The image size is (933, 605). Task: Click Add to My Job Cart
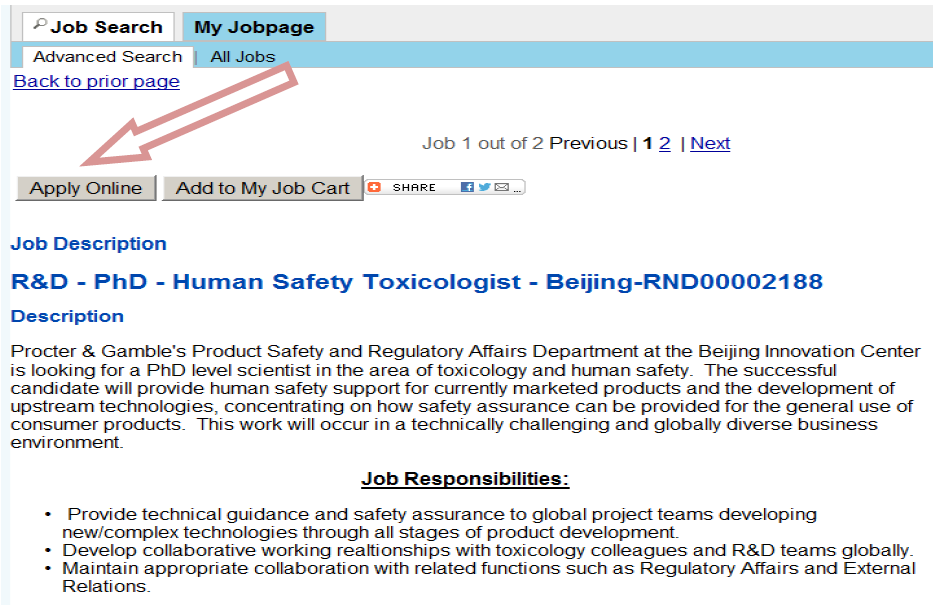point(262,188)
